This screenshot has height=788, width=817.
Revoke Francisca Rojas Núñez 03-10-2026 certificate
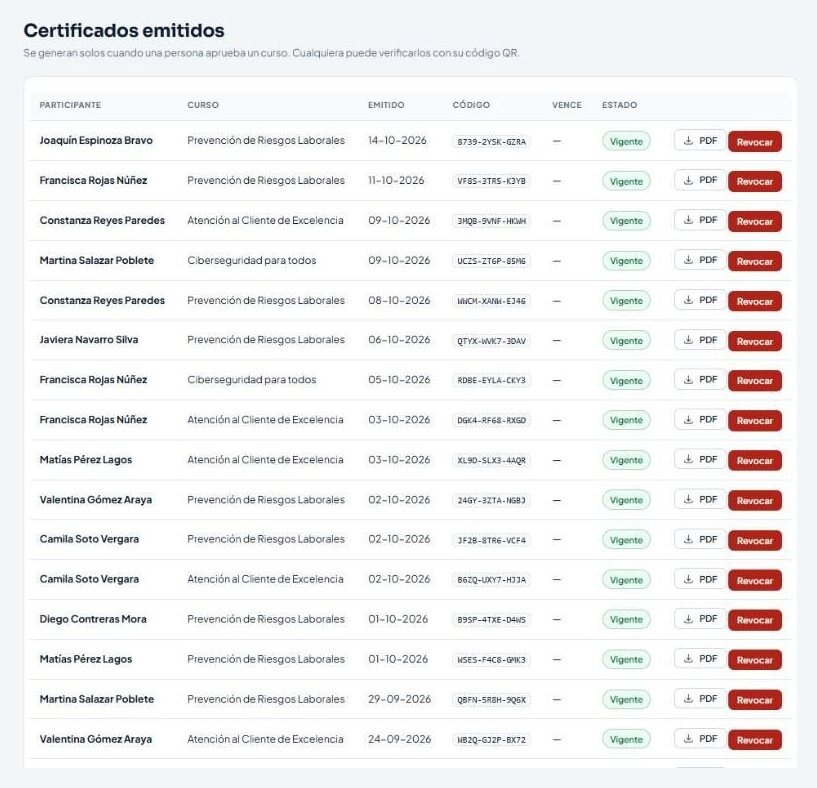point(754,421)
